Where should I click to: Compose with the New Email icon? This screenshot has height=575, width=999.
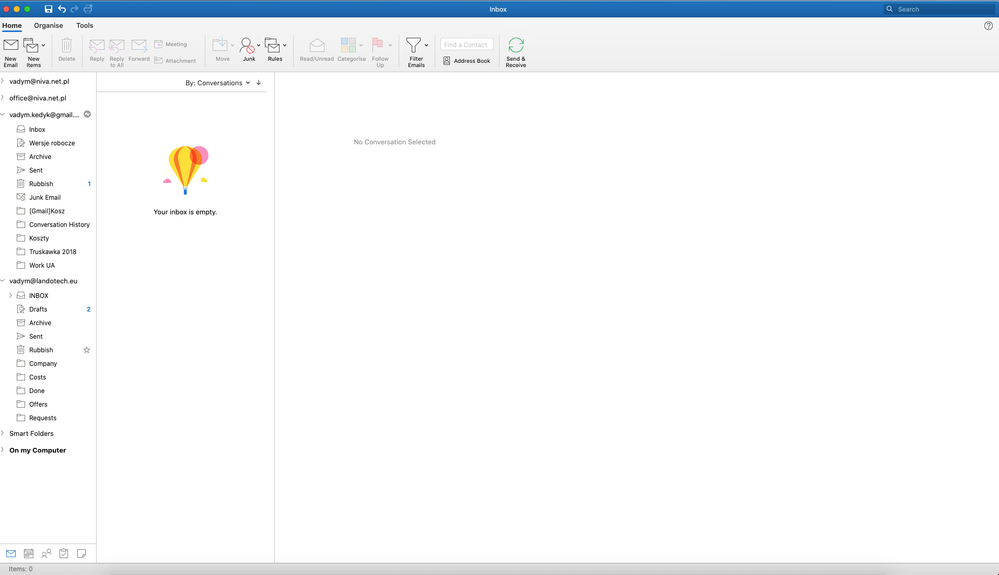click(x=11, y=45)
